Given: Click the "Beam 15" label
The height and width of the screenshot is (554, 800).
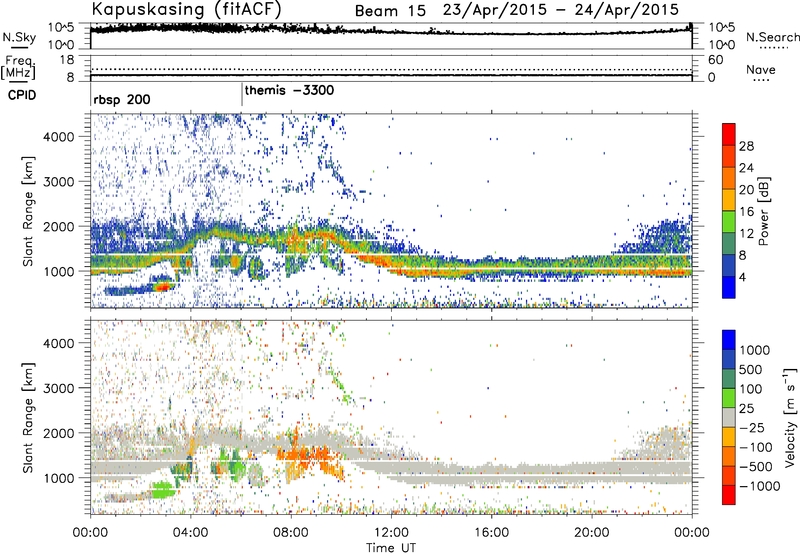Looking at the screenshot, I should click(390, 11).
